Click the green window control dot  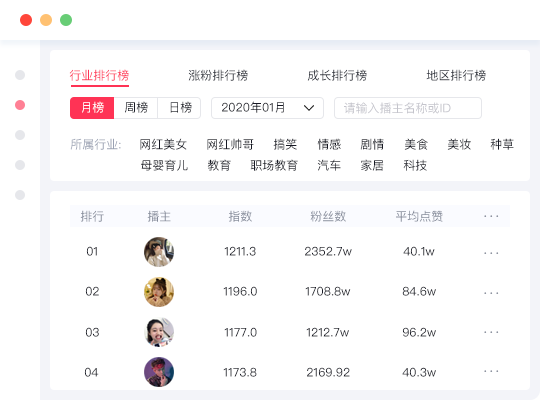point(66,20)
